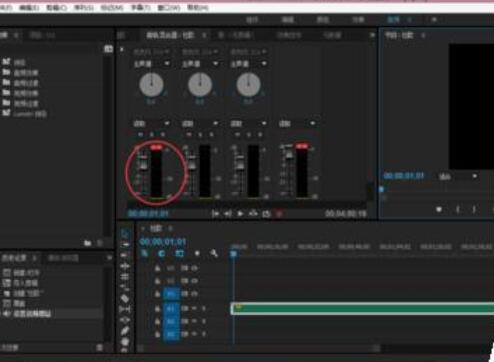Adjust the master channel volume fader
This screenshot has width=494, height=362.
(x=289, y=154)
